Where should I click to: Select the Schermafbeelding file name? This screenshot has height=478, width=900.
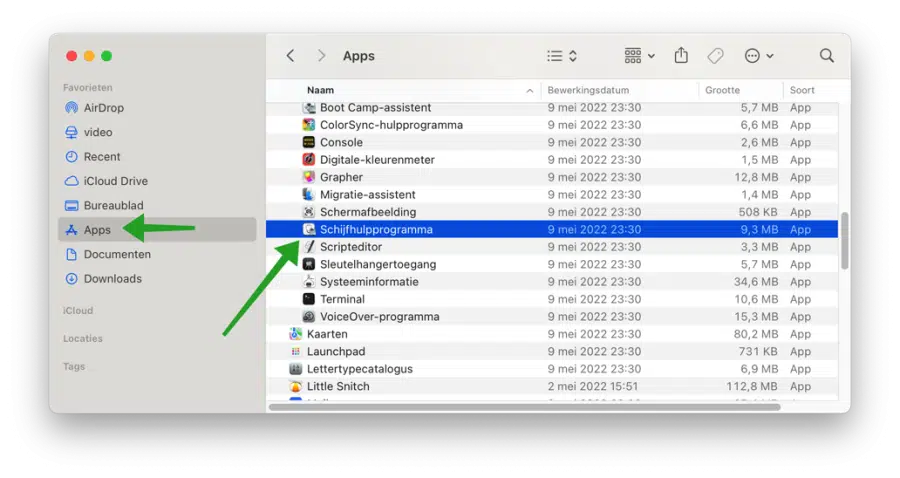(x=368, y=212)
